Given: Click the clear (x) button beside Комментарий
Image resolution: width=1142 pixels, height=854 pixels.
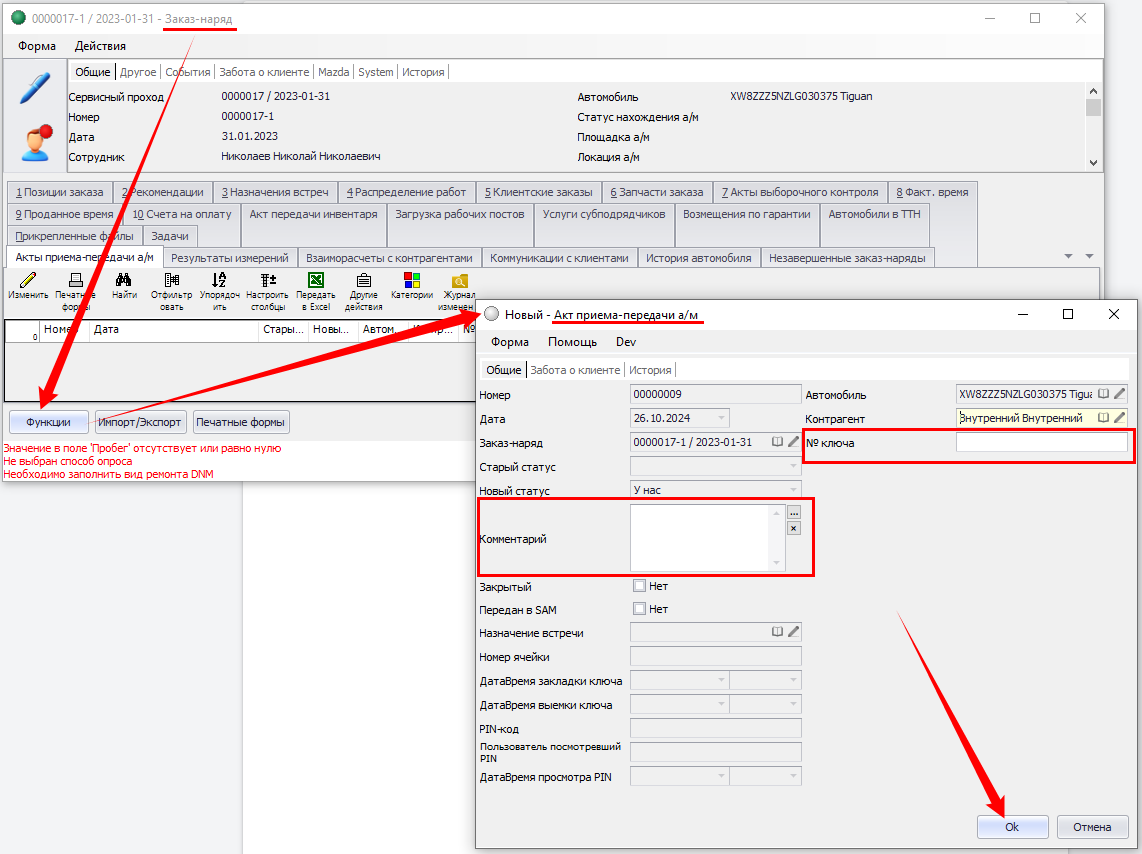Looking at the screenshot, I should (x=794, y=528).
